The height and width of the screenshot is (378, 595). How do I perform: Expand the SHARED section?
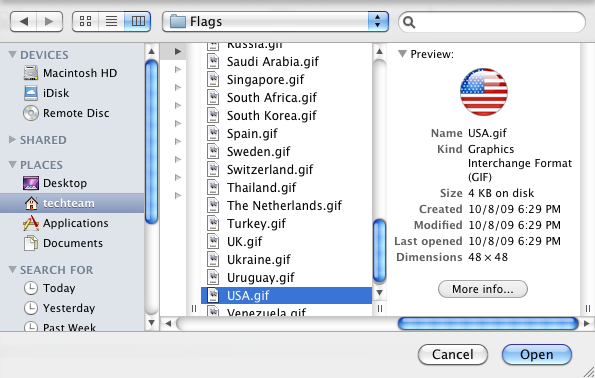[x=13, y=140]
